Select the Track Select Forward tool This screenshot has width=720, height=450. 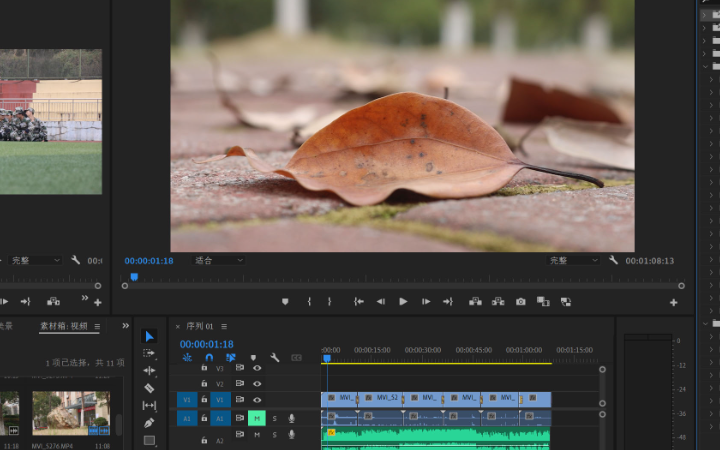[149, 354]
